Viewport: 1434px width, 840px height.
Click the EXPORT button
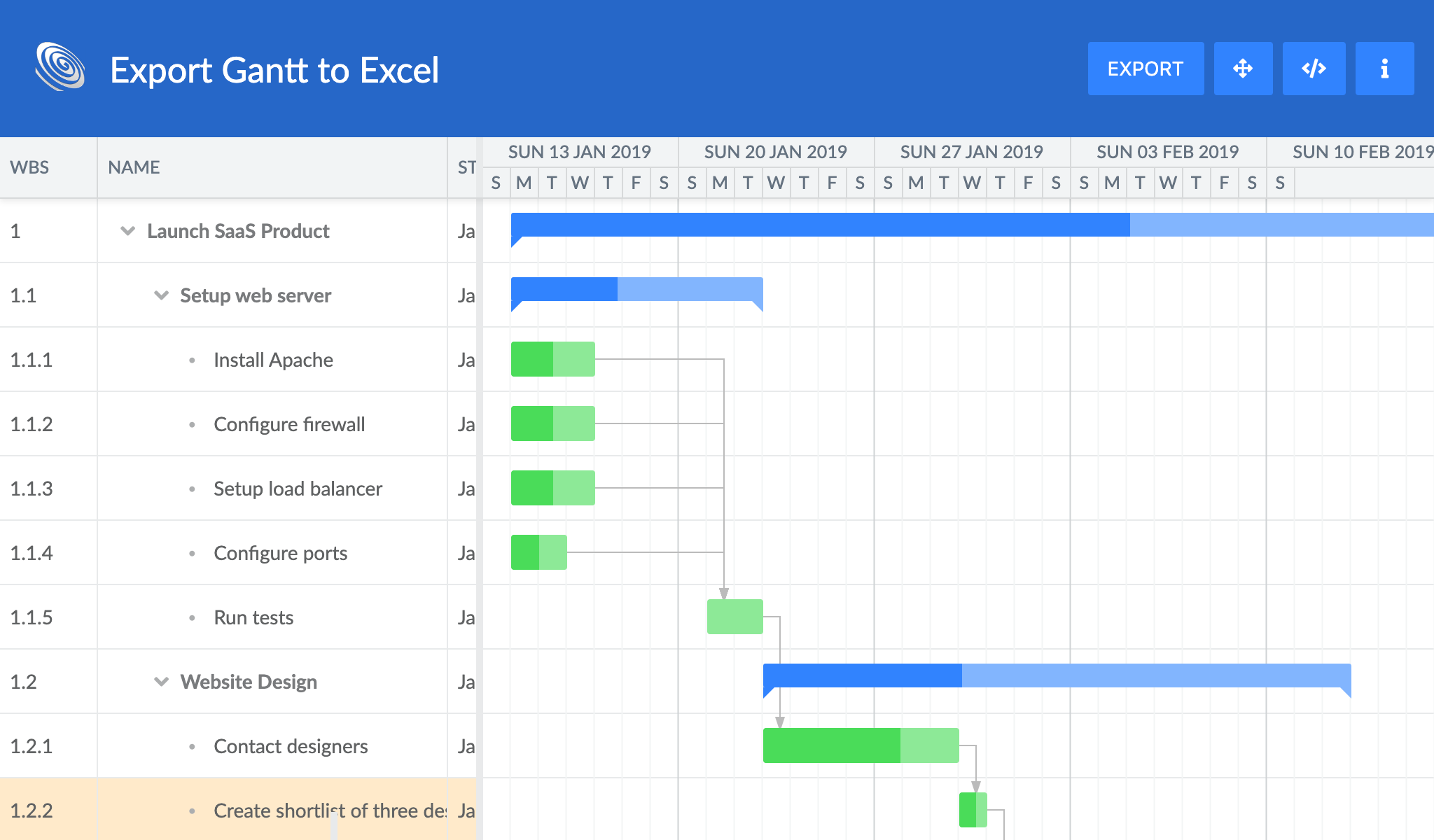[x=1146, y=69]
